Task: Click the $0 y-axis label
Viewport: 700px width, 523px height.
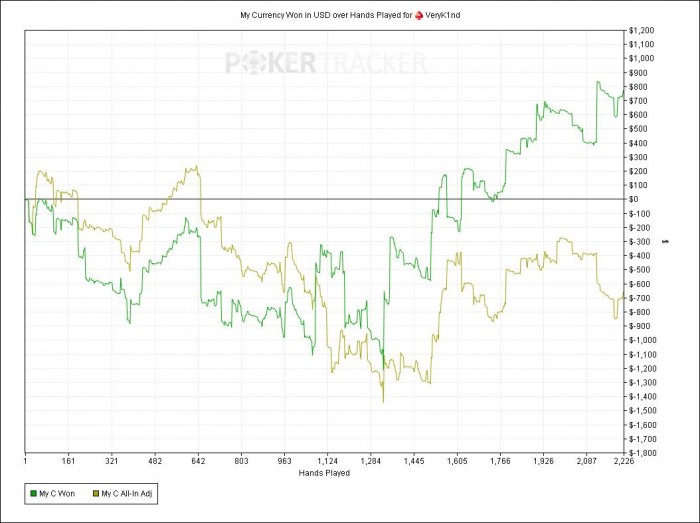Action: (x=634, y=199)
